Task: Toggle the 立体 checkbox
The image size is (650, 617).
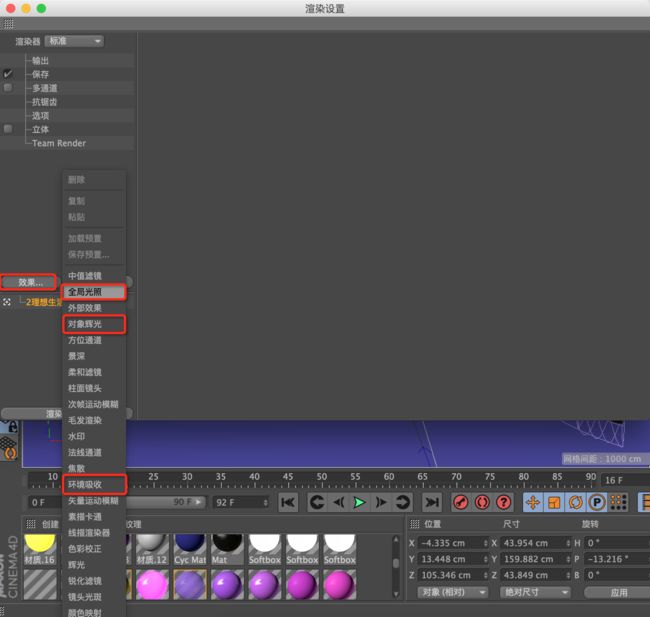Action: [8, 129]
